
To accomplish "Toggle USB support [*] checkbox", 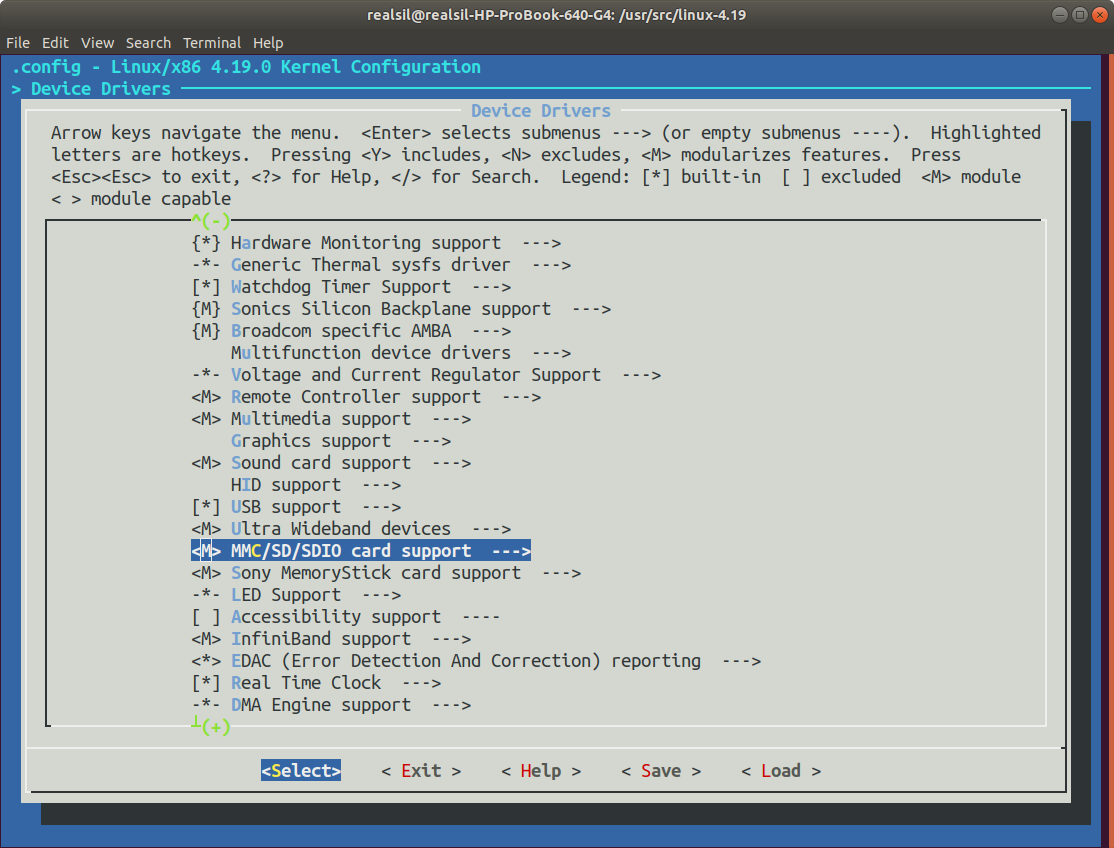I will pyautogui.click(x=206, y=507).
